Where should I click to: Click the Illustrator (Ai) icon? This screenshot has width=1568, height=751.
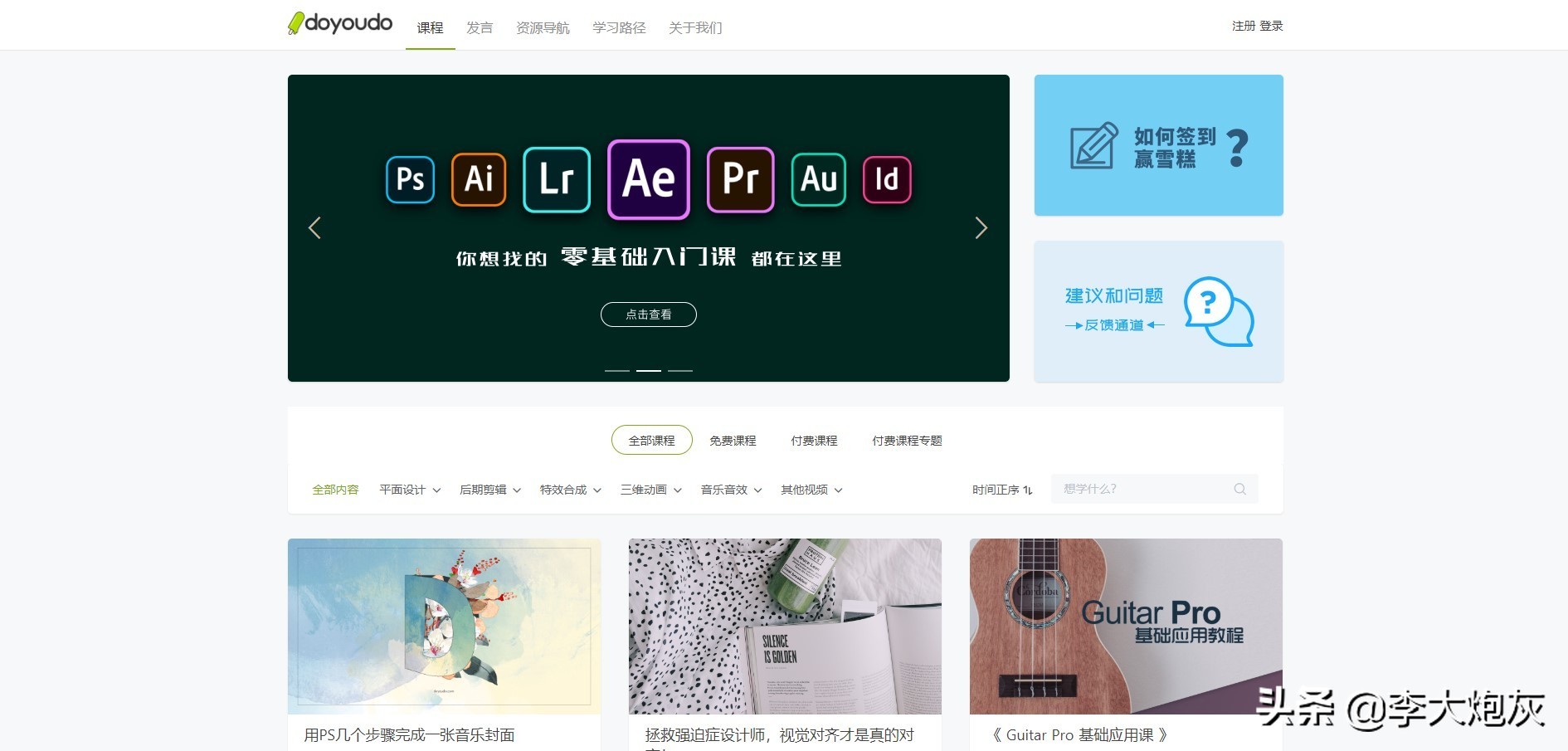(x=479, y=178)
